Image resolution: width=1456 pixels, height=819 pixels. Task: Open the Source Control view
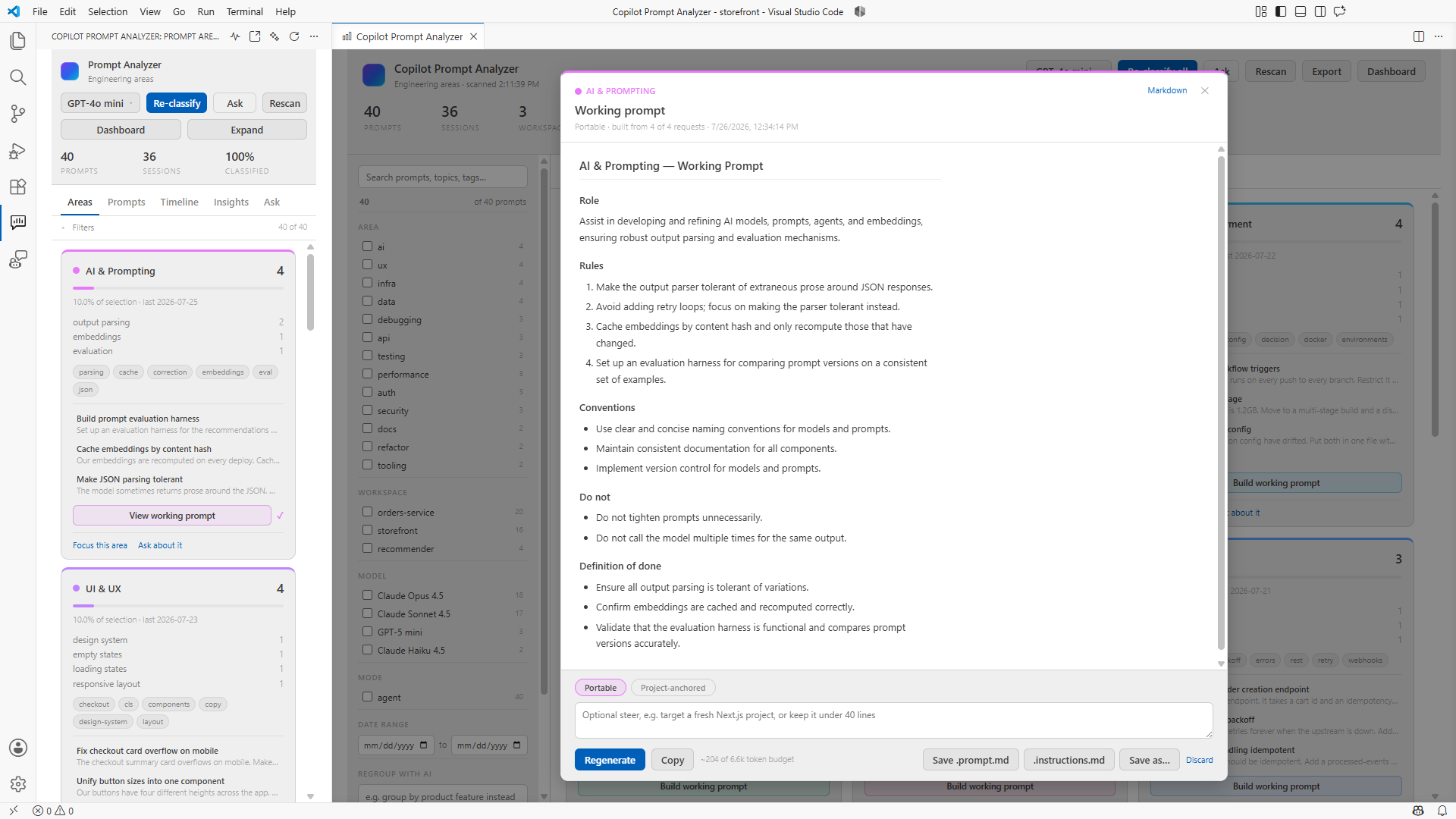[x=17, y=114]
